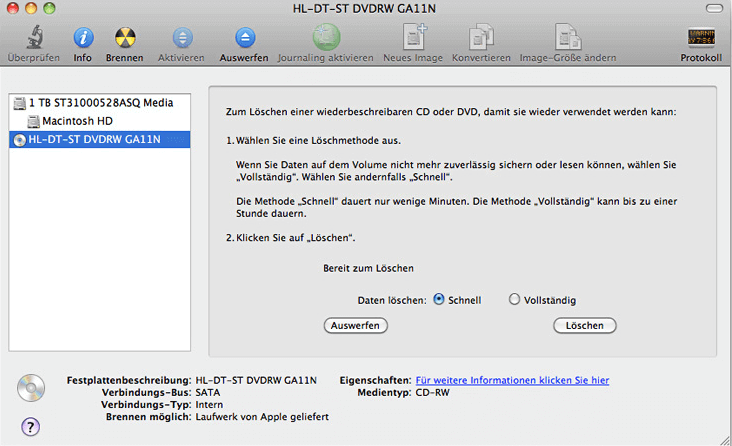Screen dimensions: 732x446
Task: Click the Auswerfen eject toolbar icon
Action: (x=245, y=37)
